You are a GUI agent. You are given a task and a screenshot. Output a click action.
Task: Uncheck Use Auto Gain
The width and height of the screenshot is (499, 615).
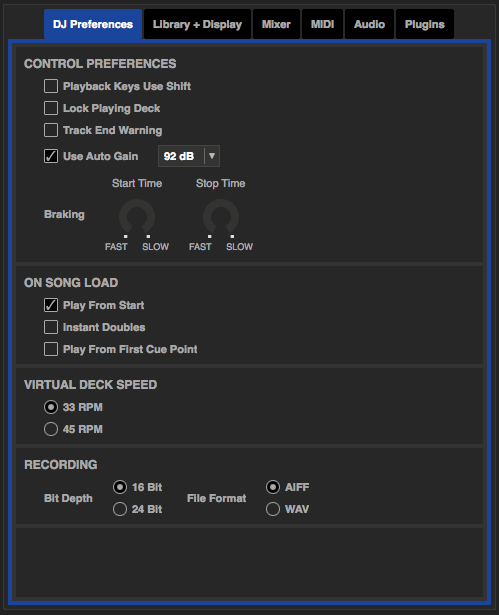click(51, 156)
